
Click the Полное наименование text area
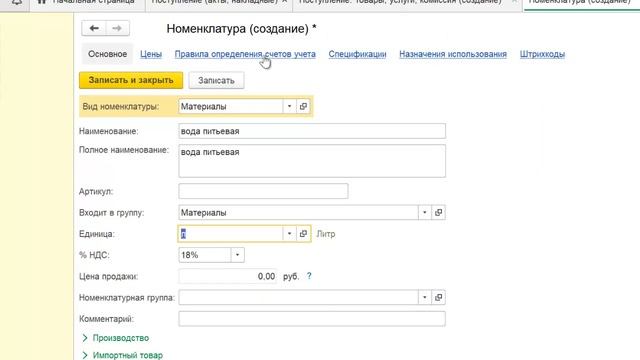click(x=312, y=161)
